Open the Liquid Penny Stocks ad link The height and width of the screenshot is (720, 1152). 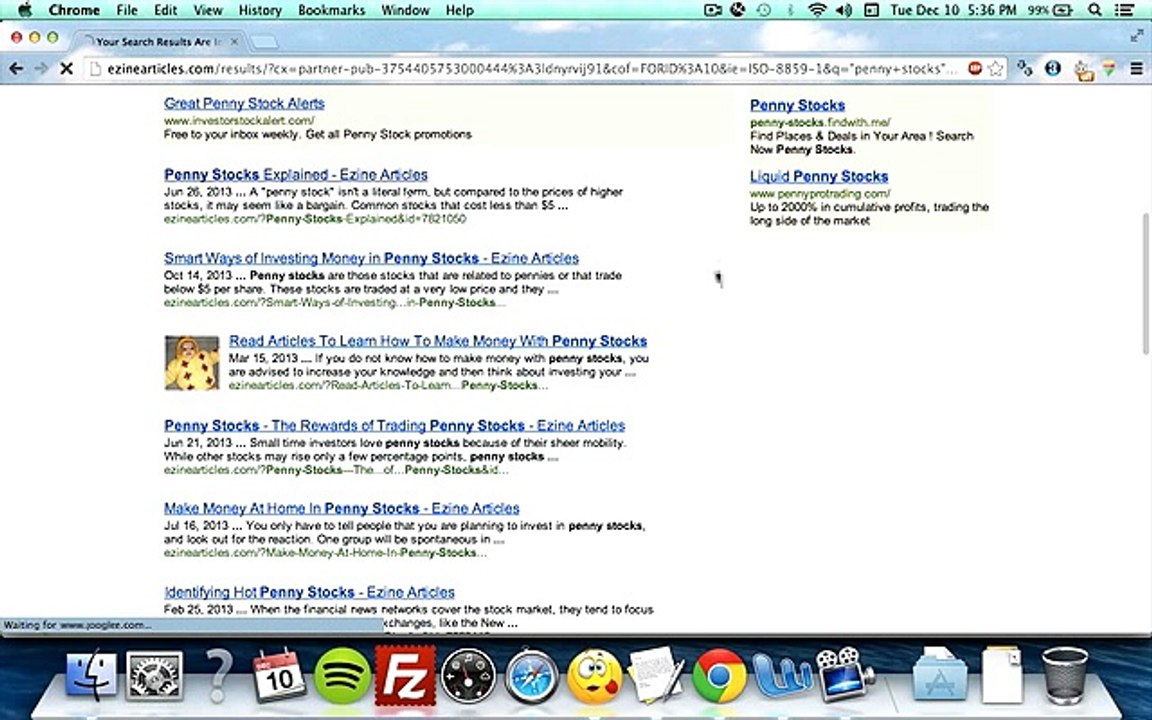tap(819, 176)
